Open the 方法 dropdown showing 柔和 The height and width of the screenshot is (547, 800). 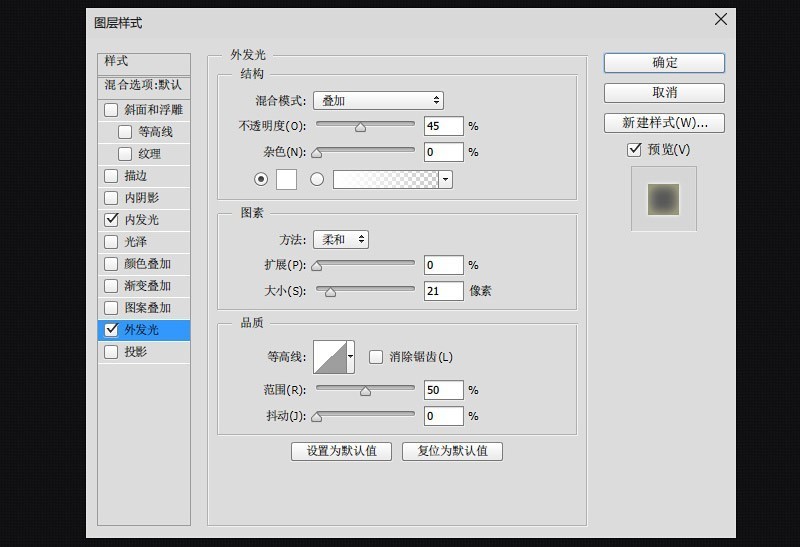340,240
